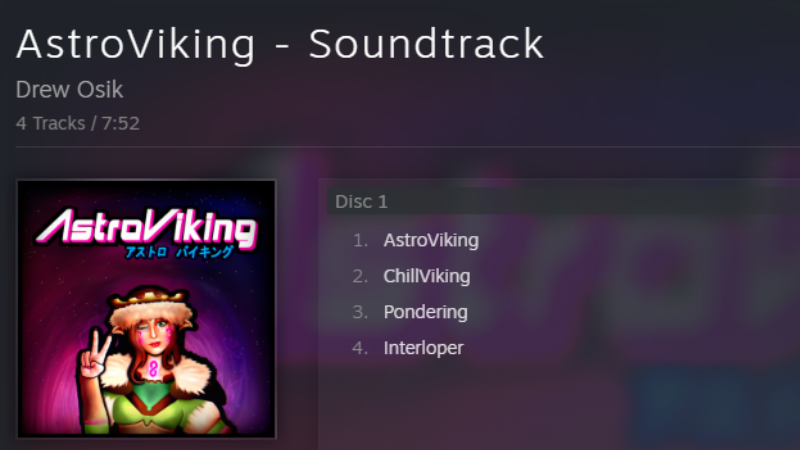Click the track number 2 label
Image resolution: width=800 pixels, height=450 pixels.
(x=360, y=276)
